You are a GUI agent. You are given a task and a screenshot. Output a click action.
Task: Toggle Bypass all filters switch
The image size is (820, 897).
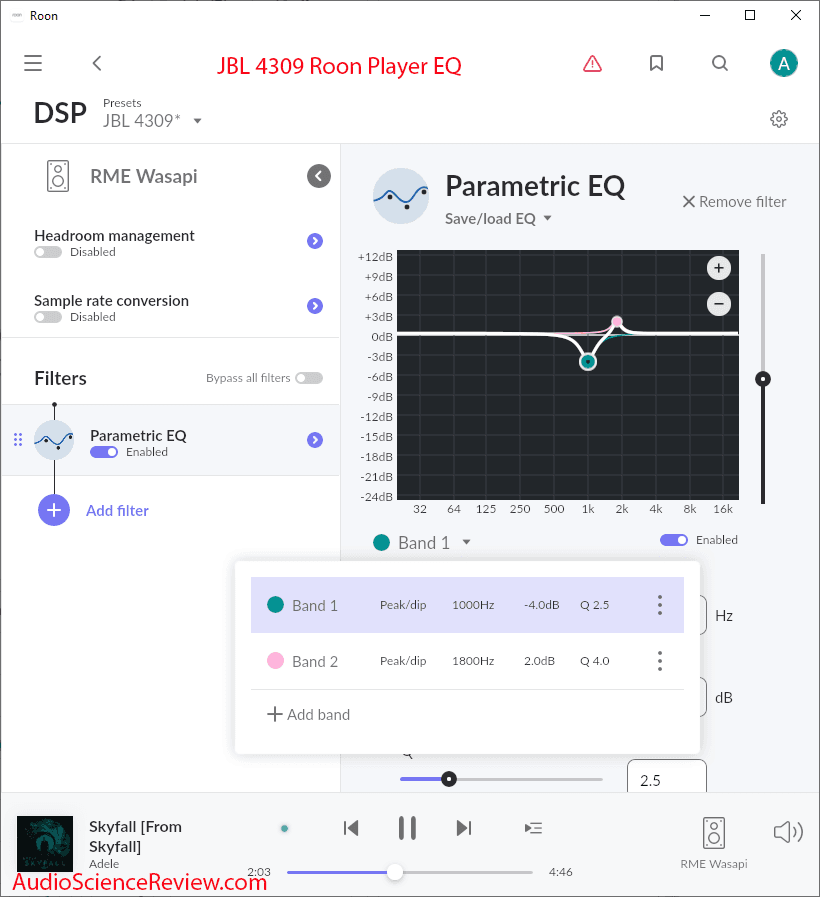coord(309,378)
